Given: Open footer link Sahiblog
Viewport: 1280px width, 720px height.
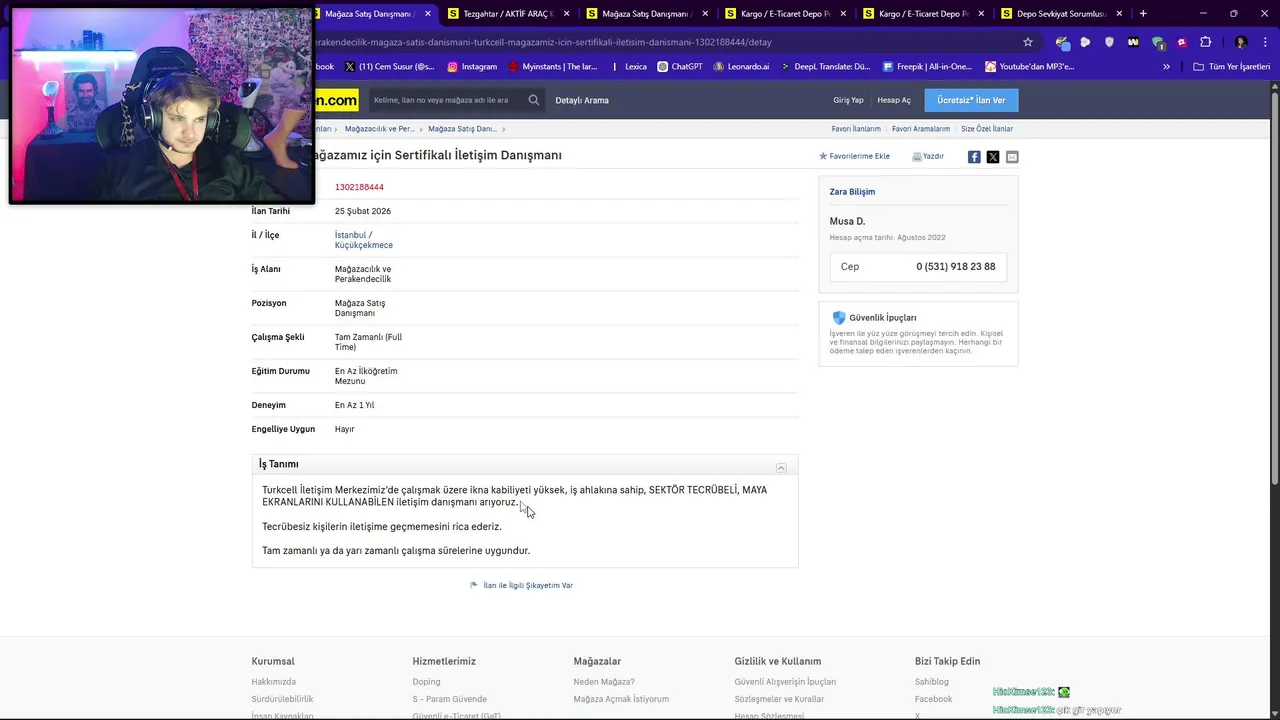Looking at the screenshot, I should pyautogui.click(x=931, y=682).
